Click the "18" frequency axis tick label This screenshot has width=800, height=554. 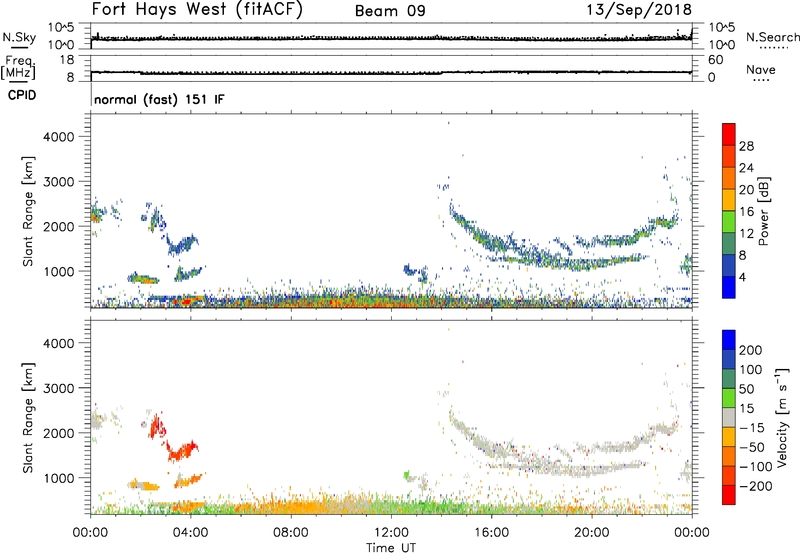(x=67, y=60)
